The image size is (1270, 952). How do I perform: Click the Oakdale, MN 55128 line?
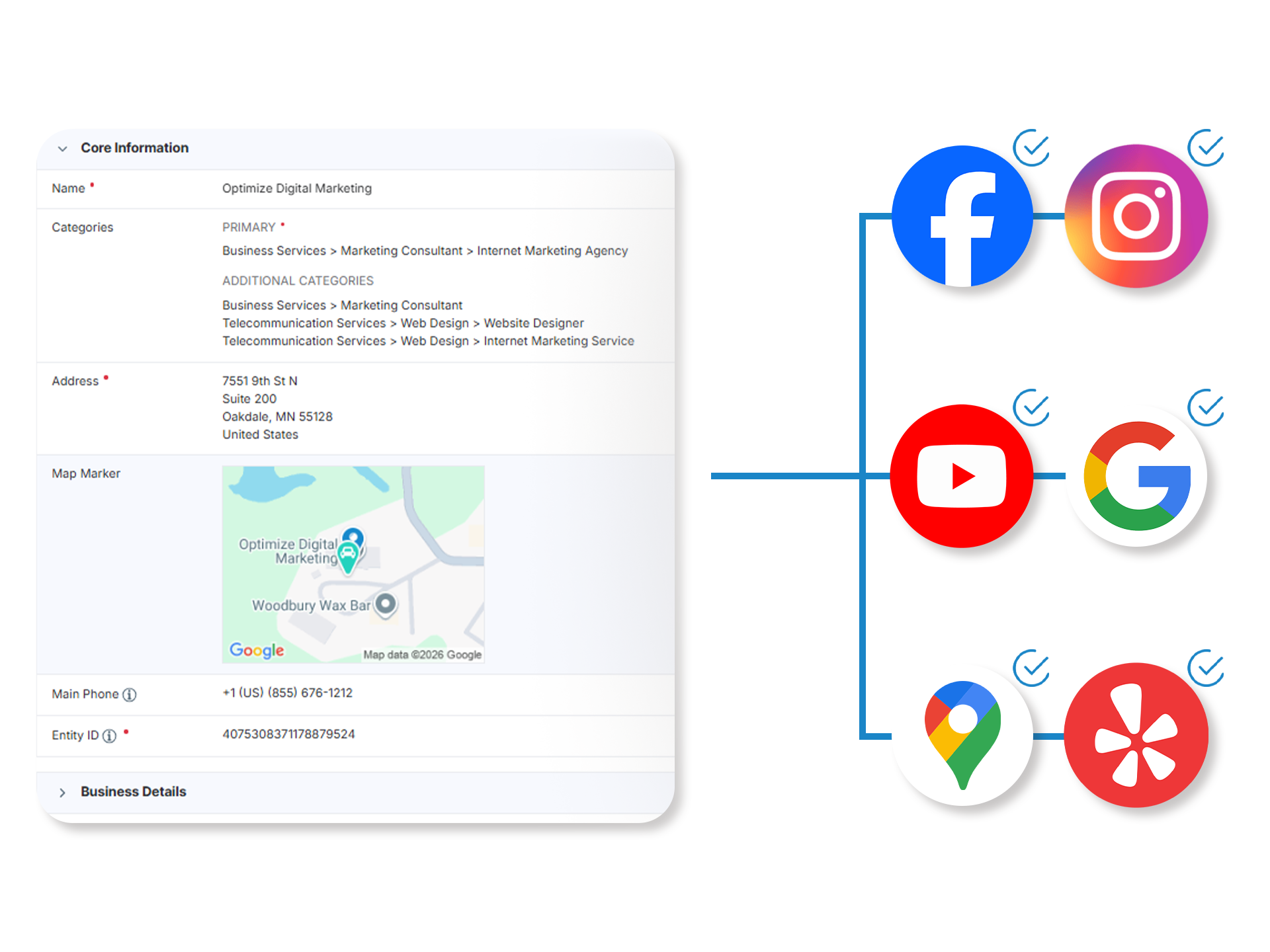point(277,416)
